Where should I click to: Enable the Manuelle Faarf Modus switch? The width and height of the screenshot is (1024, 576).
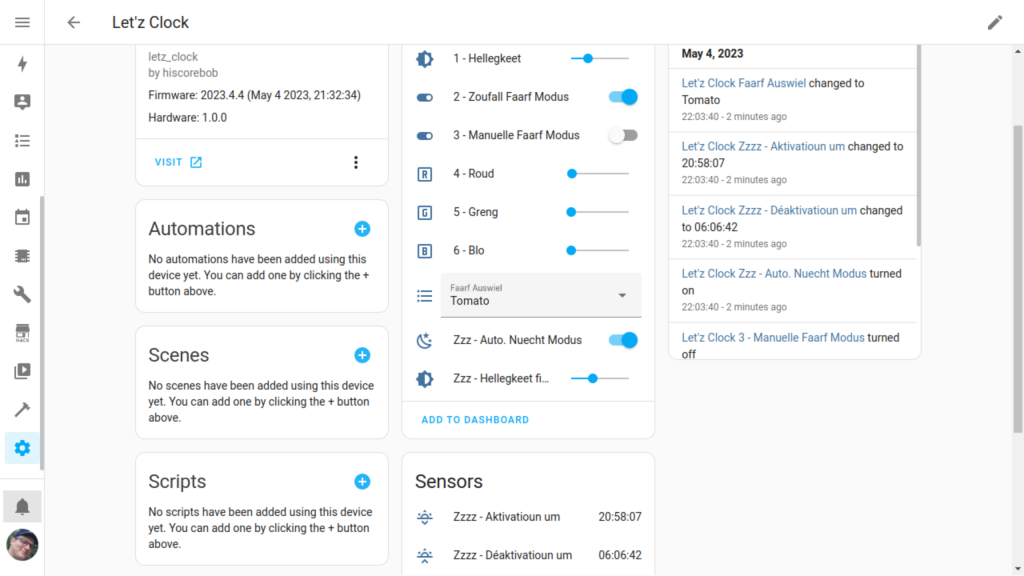click(x=623, y=135)
